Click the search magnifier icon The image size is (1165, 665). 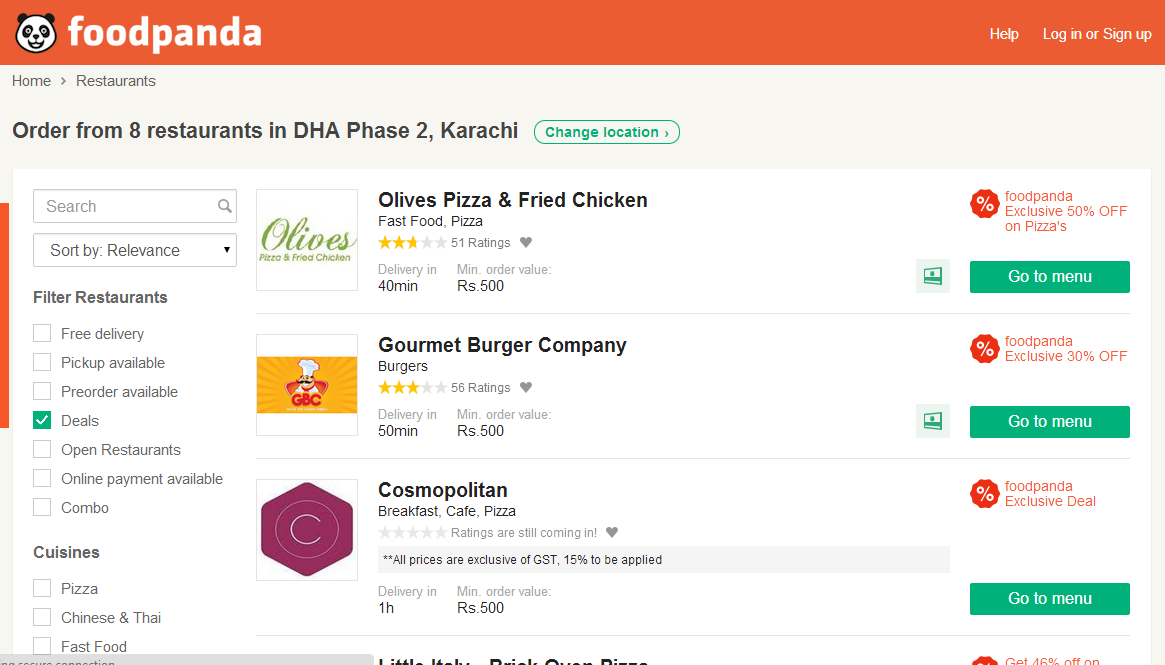tap(224, 206)
